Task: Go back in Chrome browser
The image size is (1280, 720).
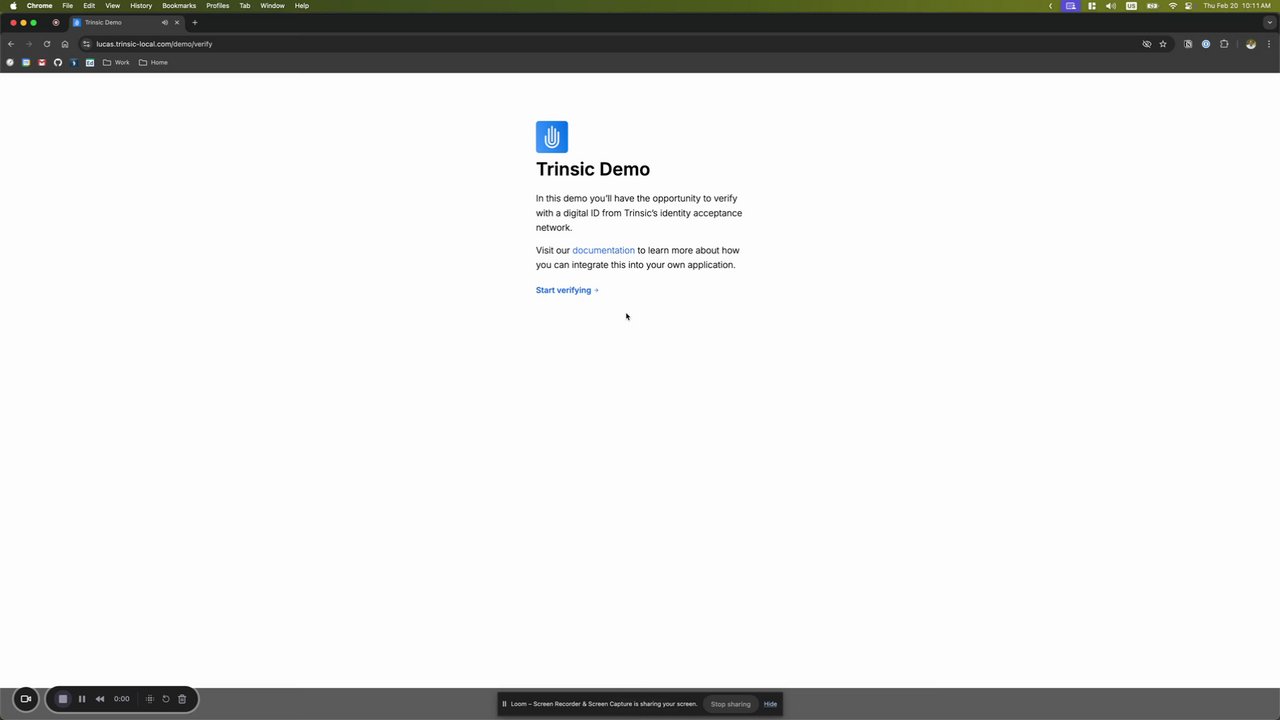Action: pyautogui.click(x=11, y=44)
